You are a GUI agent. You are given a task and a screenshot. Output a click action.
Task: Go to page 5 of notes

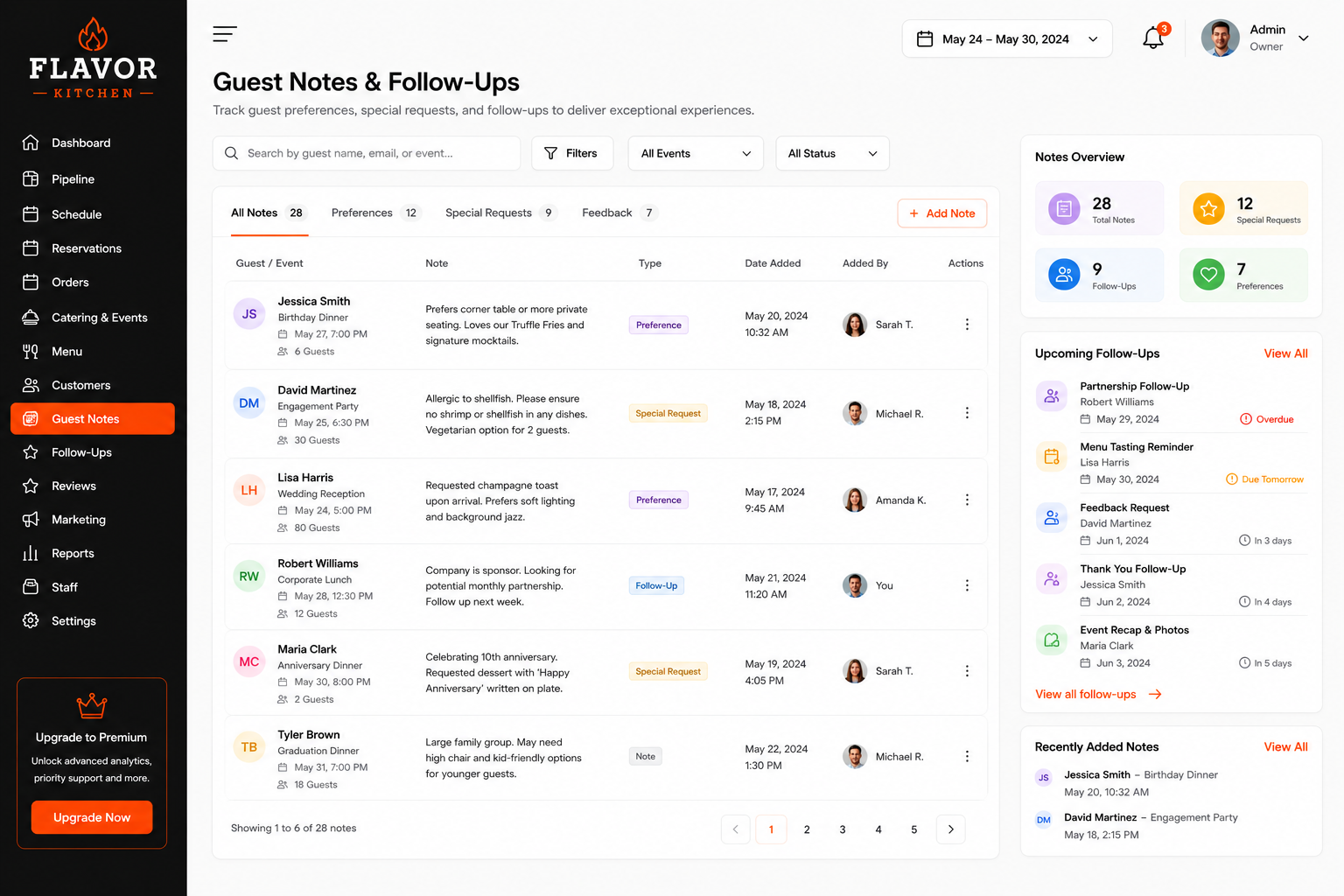(x=914, y=829)
